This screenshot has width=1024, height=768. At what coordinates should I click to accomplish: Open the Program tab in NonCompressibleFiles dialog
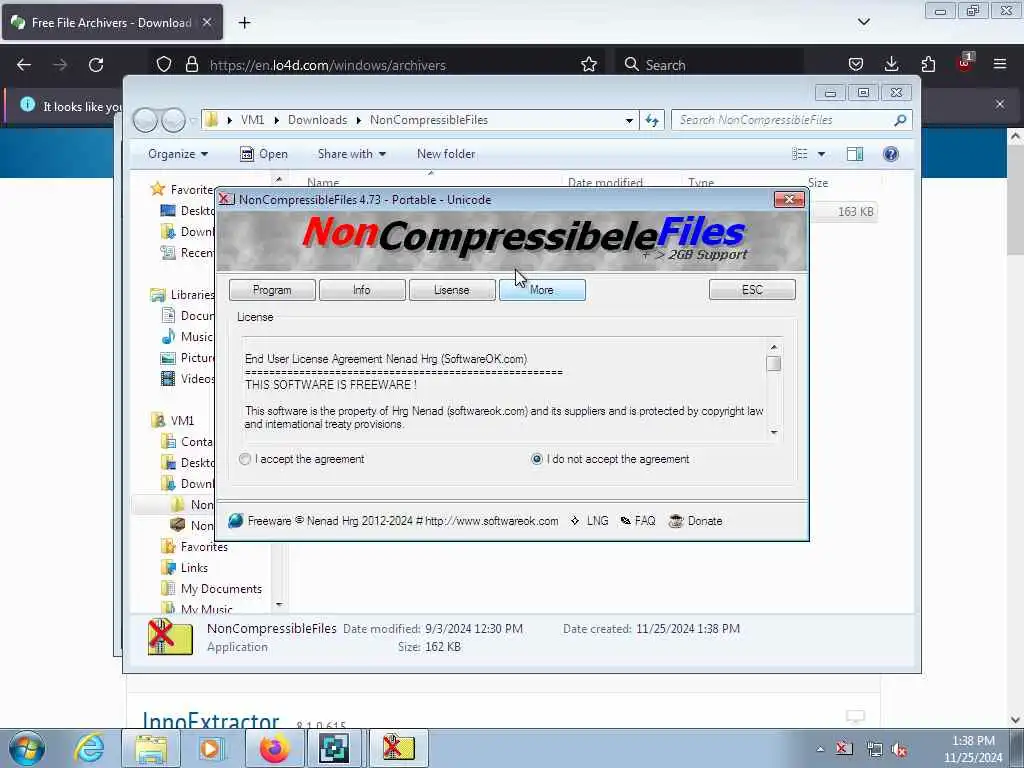pos(272,290)
